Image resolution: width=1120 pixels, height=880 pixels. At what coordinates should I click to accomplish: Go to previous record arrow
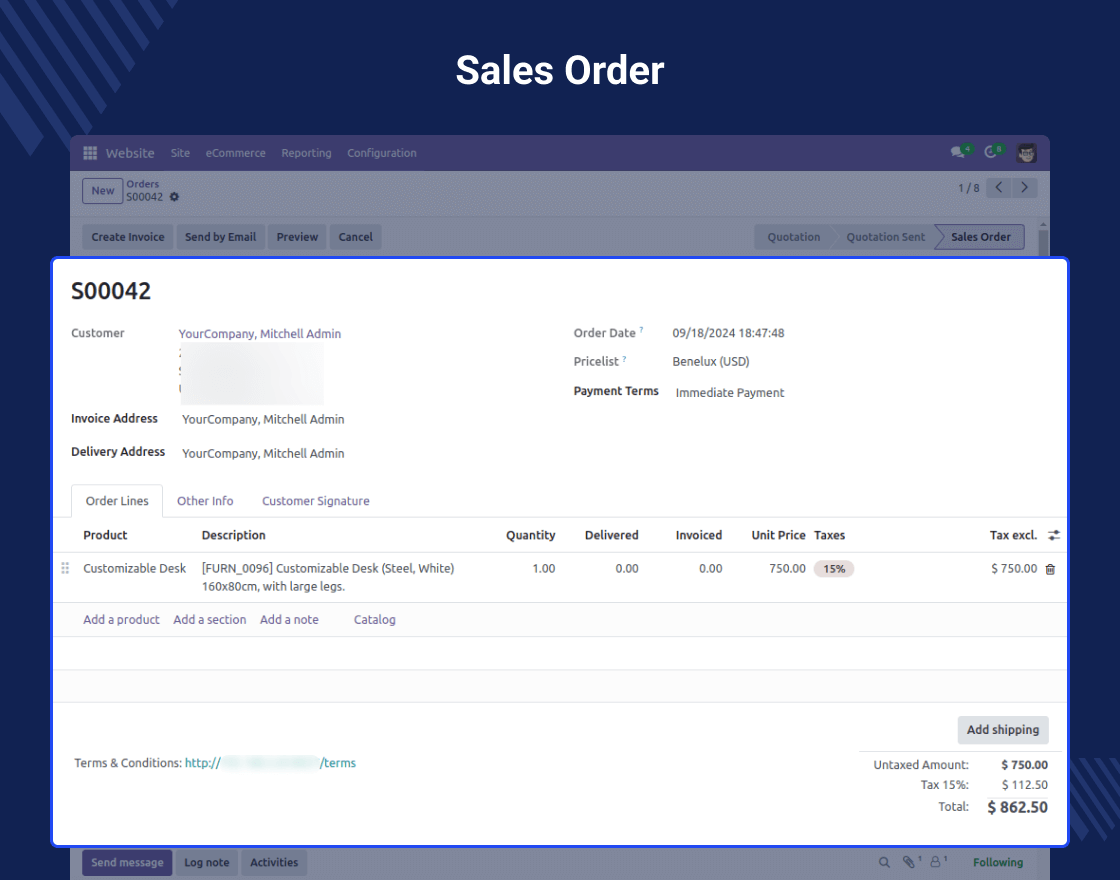(999, 188)
